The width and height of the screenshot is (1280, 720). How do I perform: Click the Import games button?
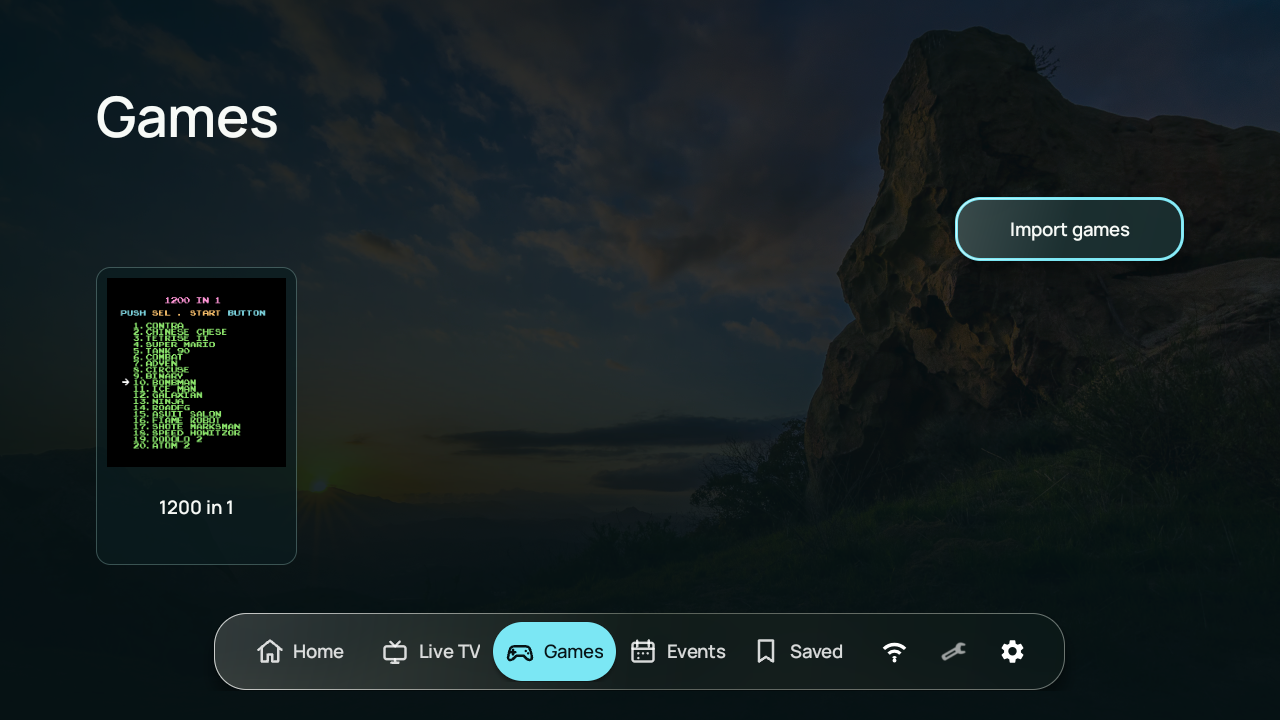(x=1069, y=229)
